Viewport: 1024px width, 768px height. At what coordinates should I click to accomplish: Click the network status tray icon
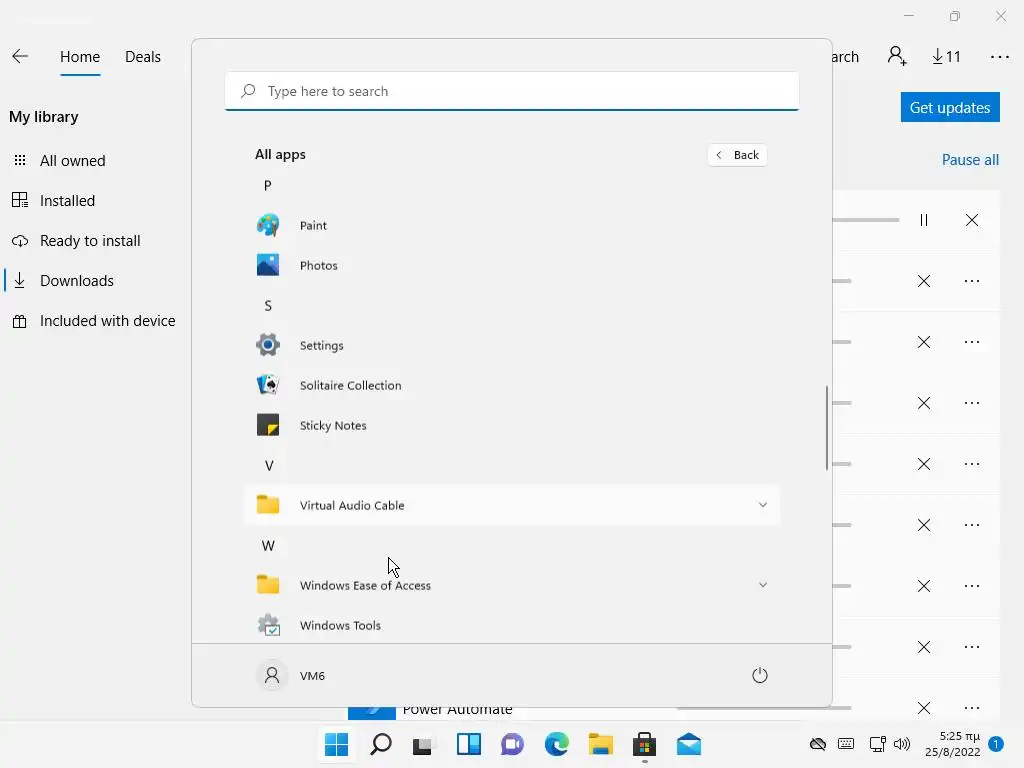(x=877, y=744)
